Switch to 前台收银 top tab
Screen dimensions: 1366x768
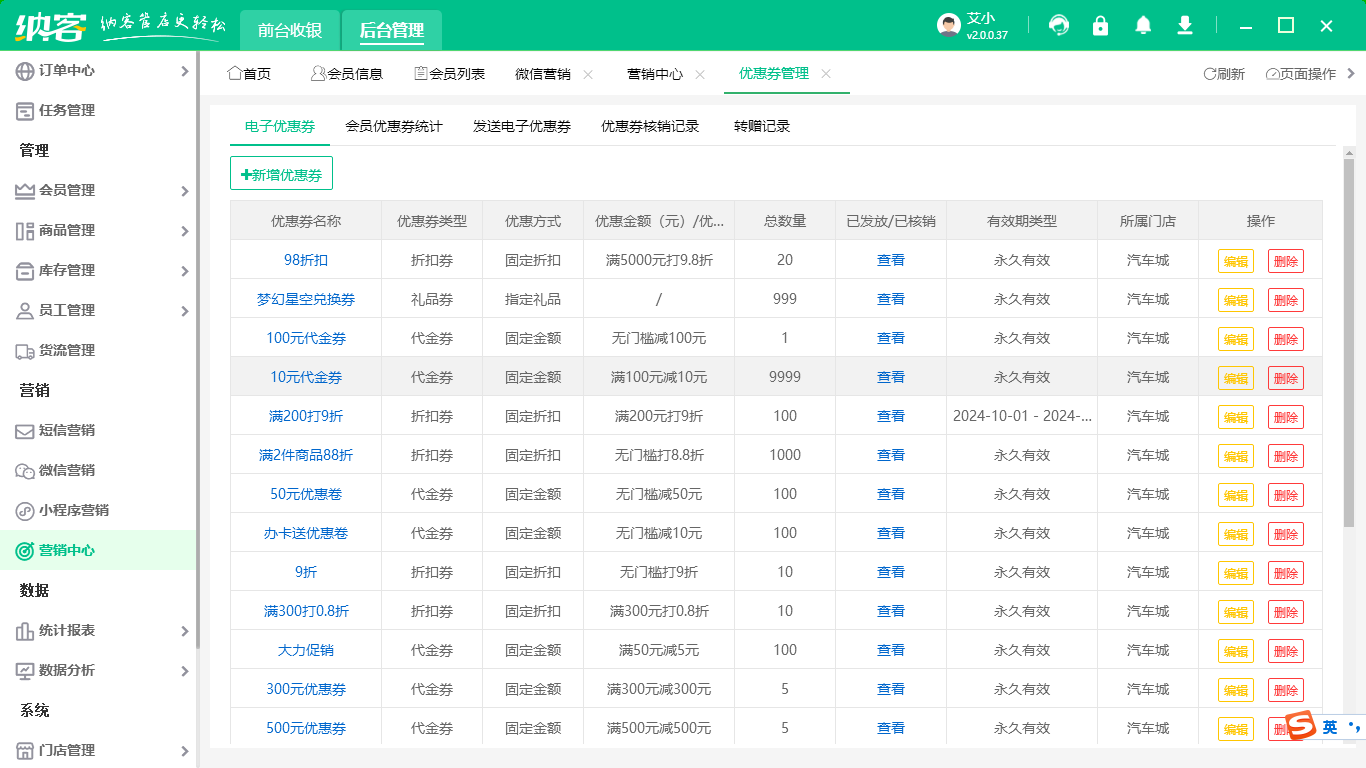click(x=290, y=30)
